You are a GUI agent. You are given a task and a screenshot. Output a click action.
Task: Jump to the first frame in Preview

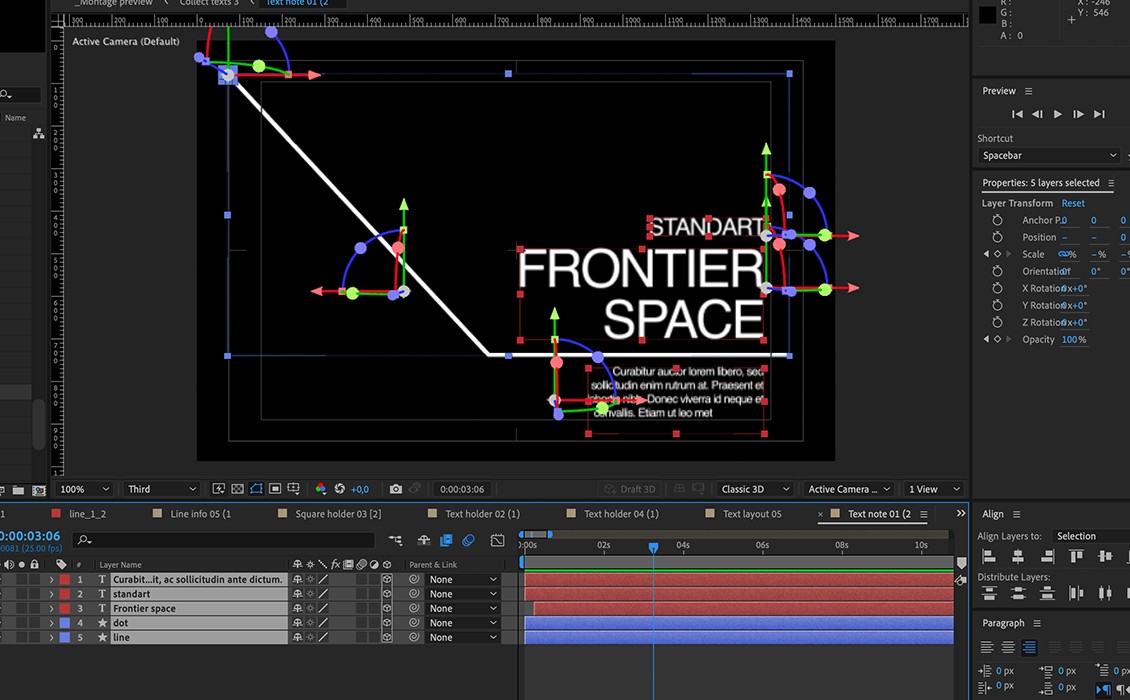[x=1017, y=114]
